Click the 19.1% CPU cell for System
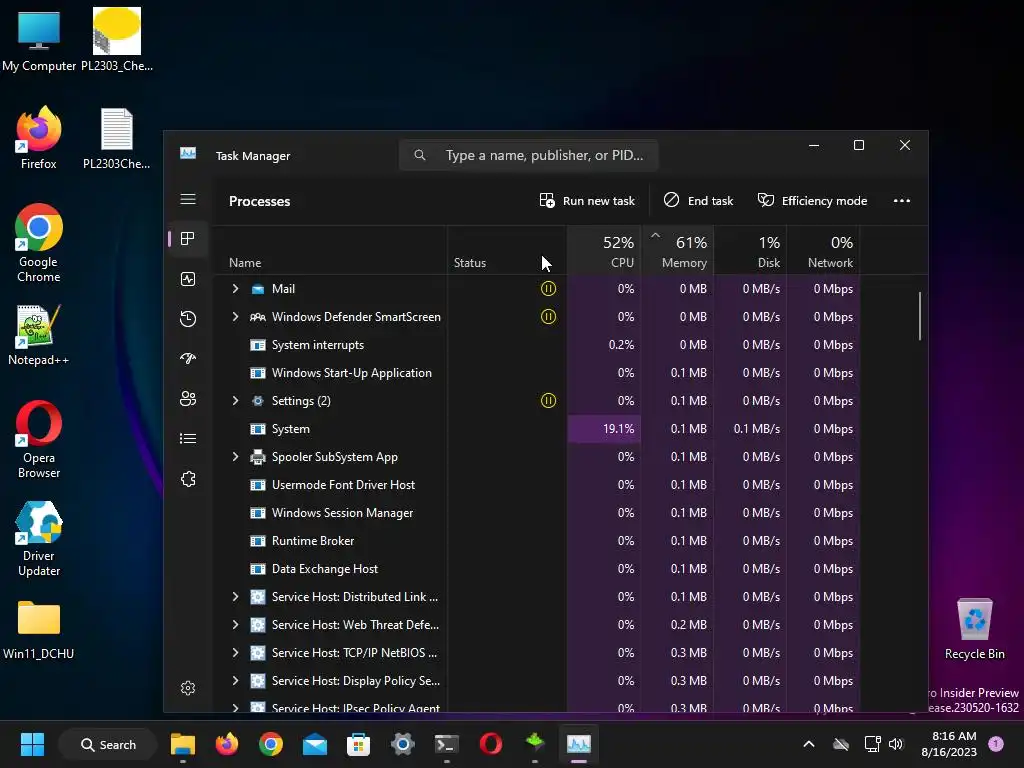 (x=604, y=429)
